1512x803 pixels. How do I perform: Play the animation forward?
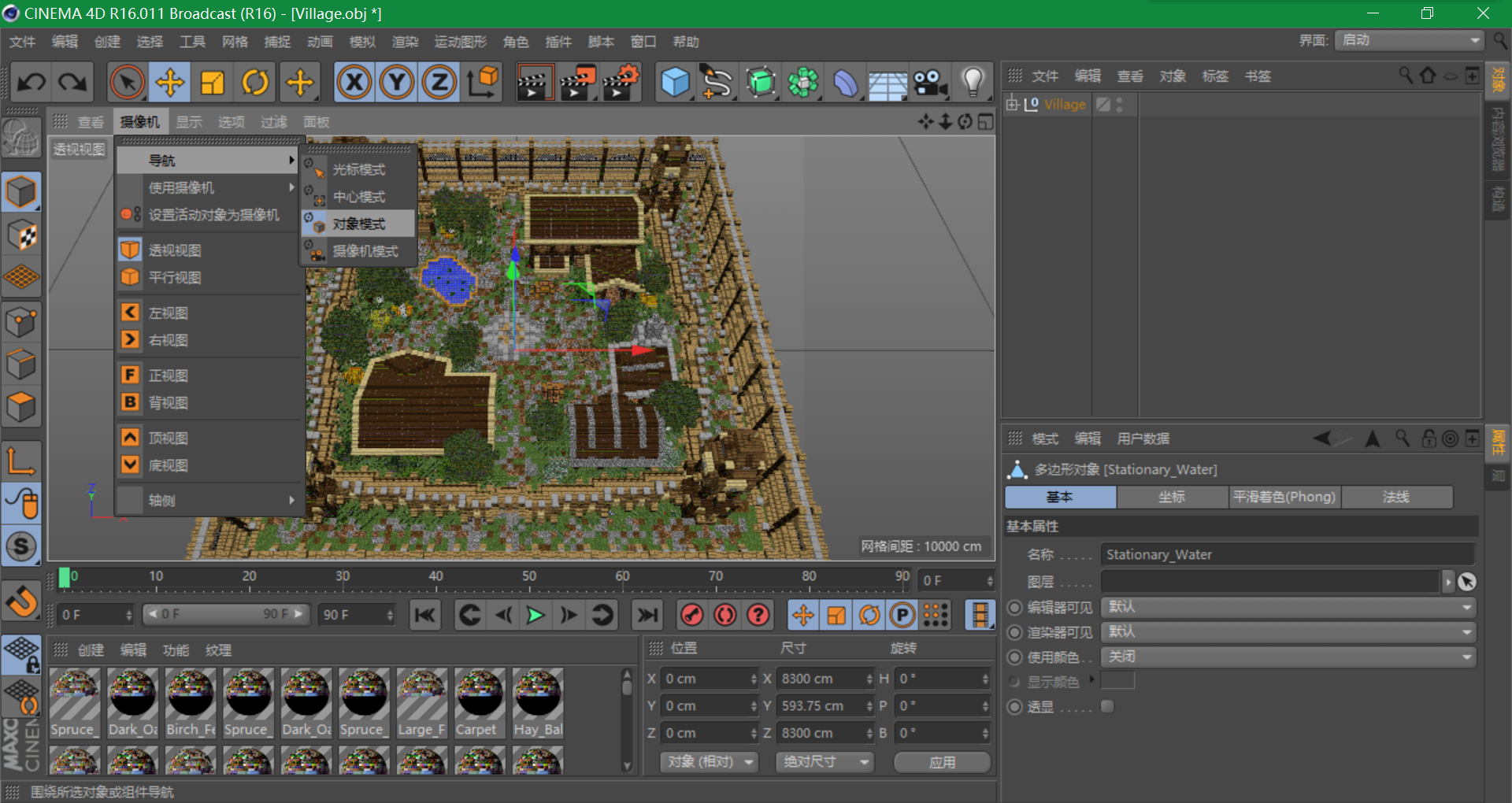535,615
